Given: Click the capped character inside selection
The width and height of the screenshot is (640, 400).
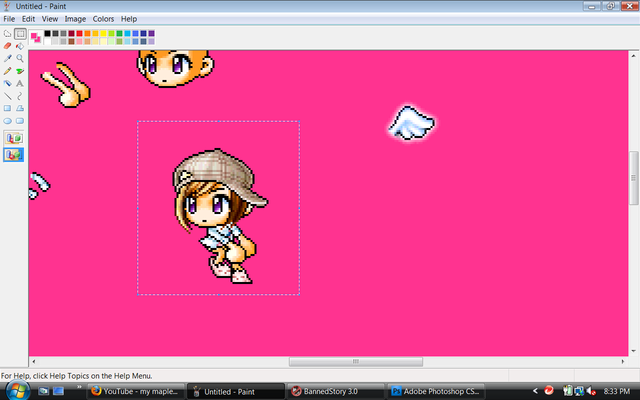Looking at the screenshot, I should [x=219, y=216].
